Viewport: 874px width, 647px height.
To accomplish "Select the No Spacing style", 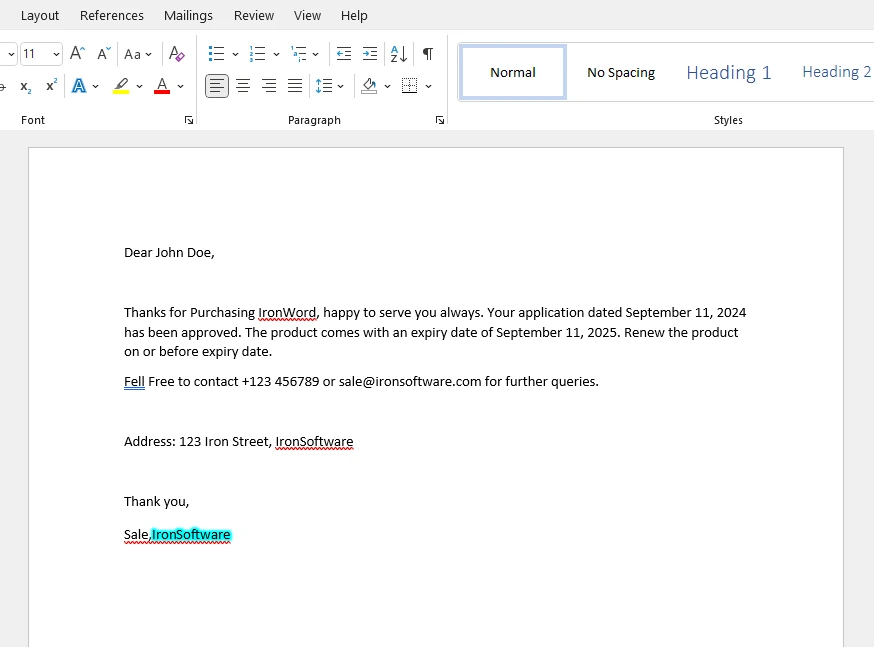I will [621, 72].
